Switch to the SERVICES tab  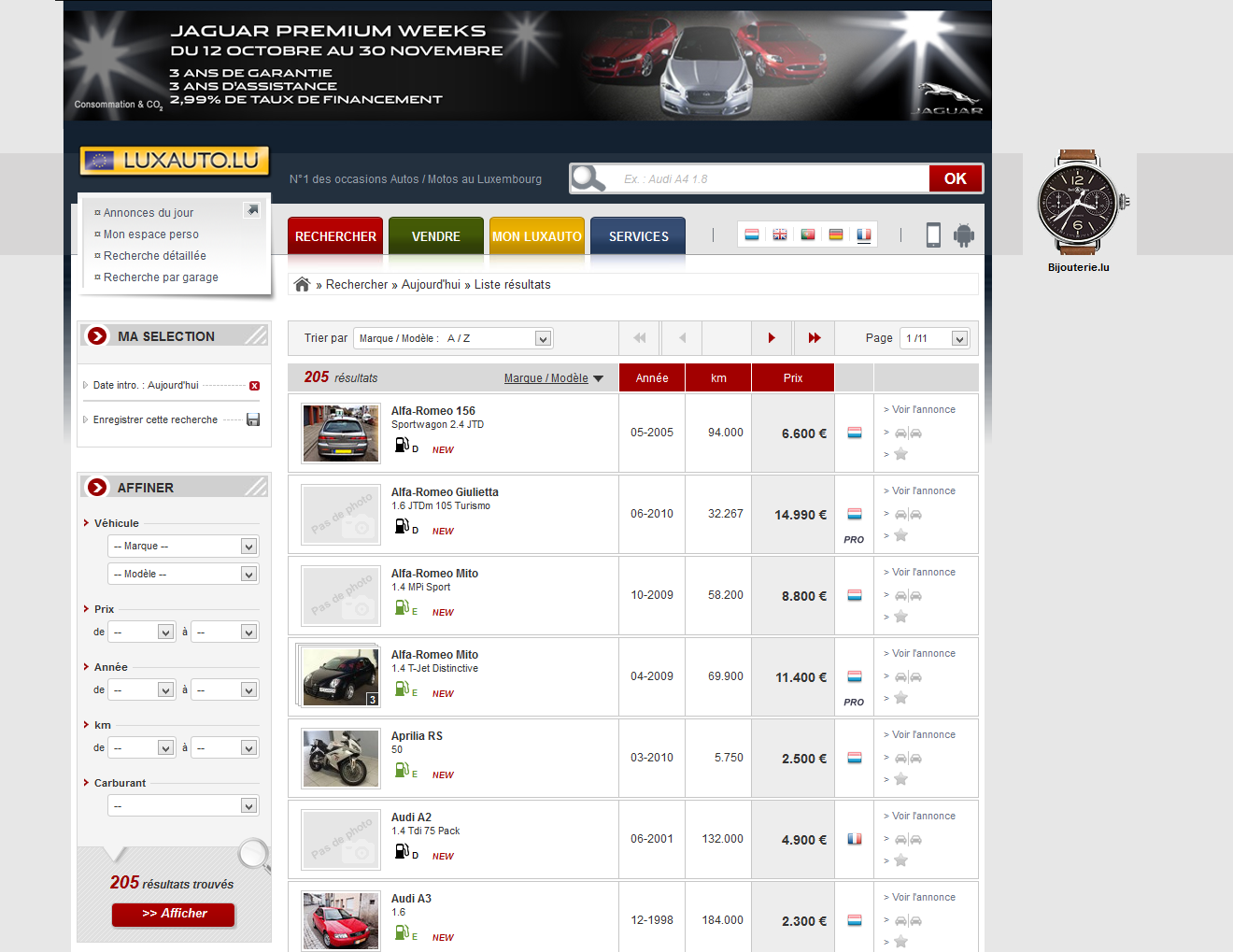click(638, 236)
